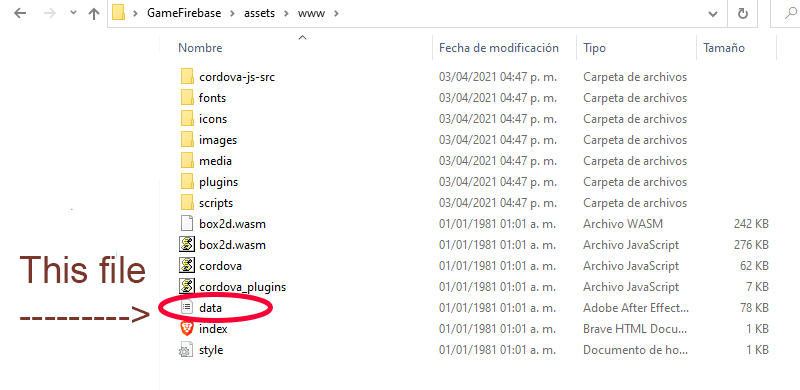Sort by Nombre column header

tap(200, 48)
